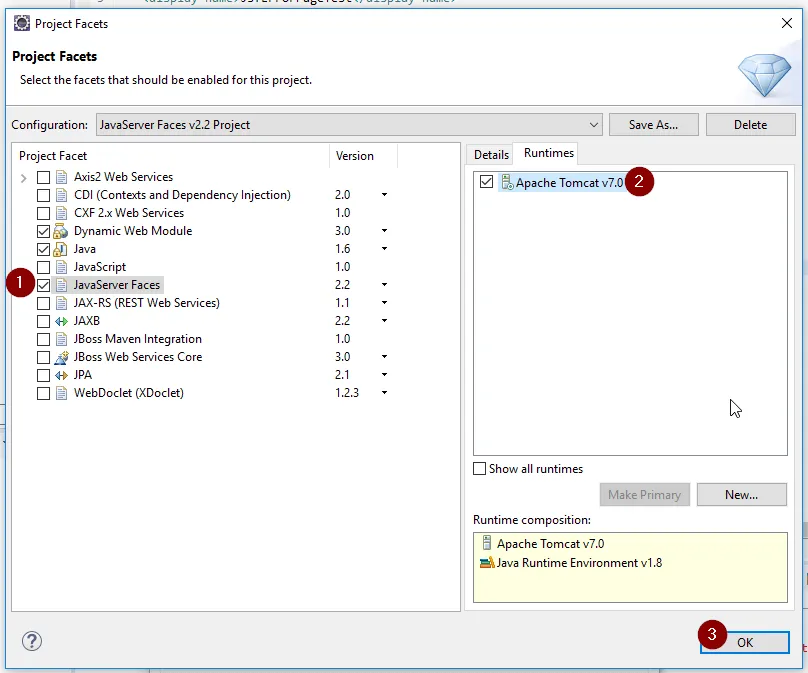808x673 pixels.
Task: Toggle the Apache Tomcat v7.0 runtime checkbox
Action: (x=486, y=182)
